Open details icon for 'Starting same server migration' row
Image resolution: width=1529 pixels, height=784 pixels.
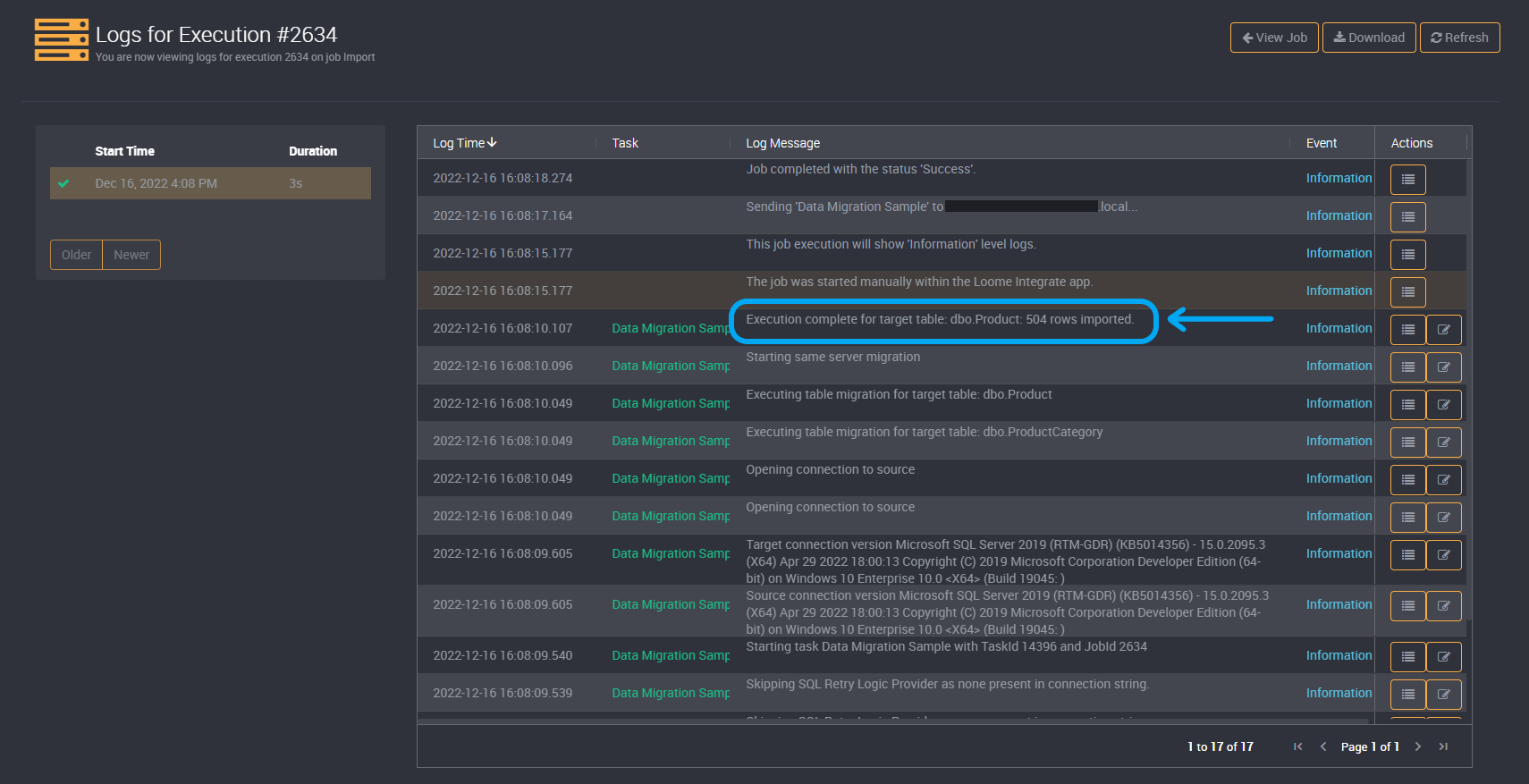(1408, 367)
